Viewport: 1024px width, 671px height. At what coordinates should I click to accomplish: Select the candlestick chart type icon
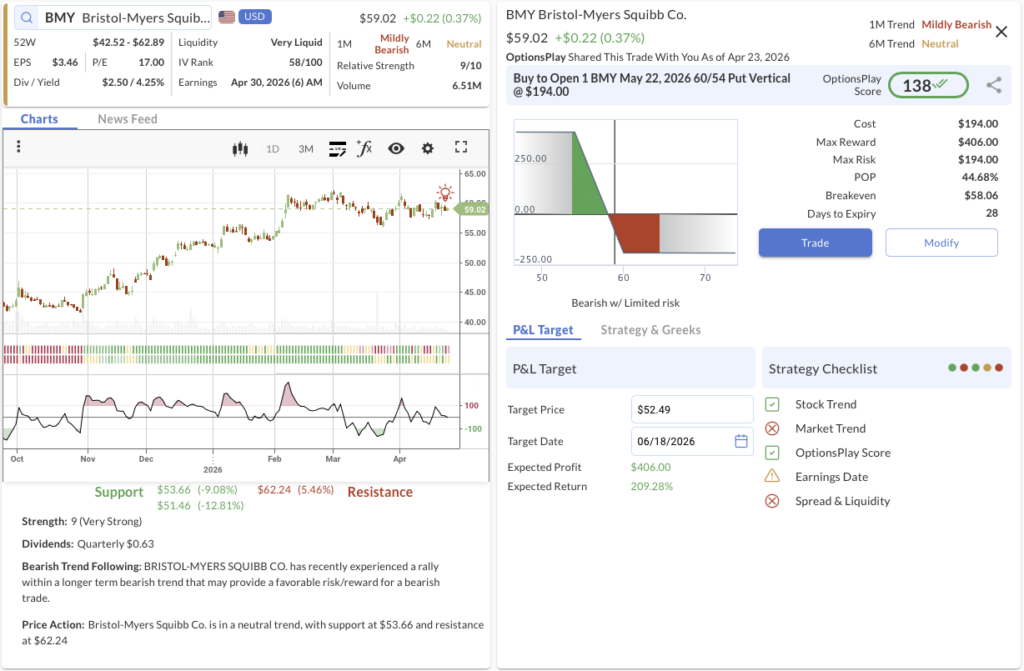[239, 148]
